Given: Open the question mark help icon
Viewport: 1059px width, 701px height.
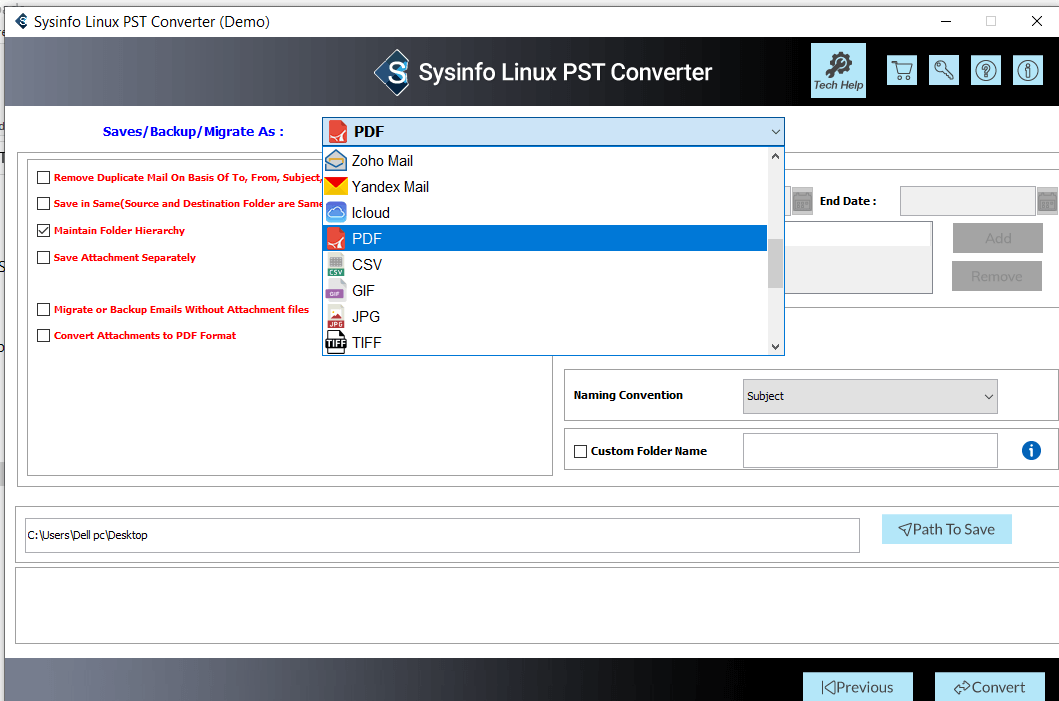Looking at the screenshot, I should pos(985,71).
